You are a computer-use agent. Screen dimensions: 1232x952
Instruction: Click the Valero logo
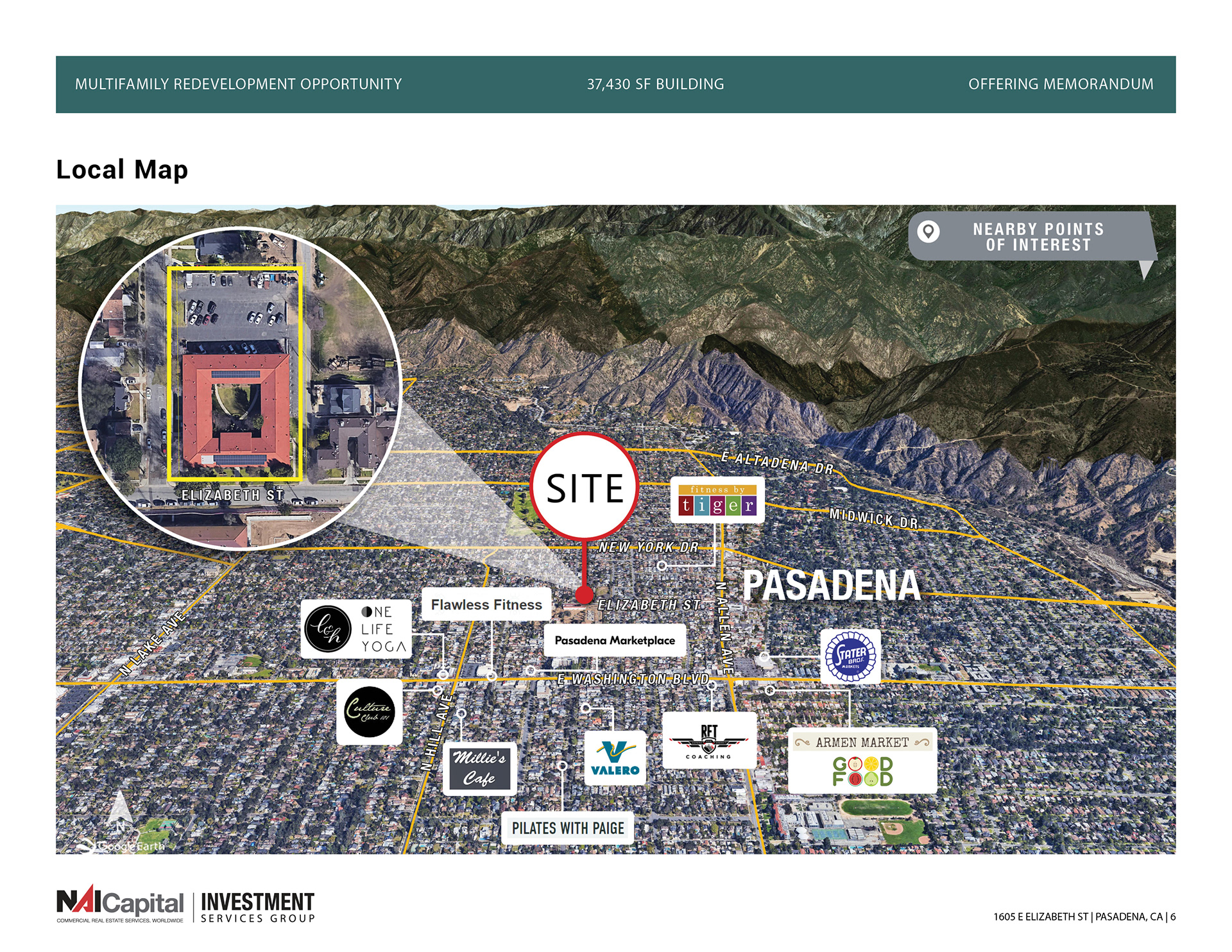615,758
